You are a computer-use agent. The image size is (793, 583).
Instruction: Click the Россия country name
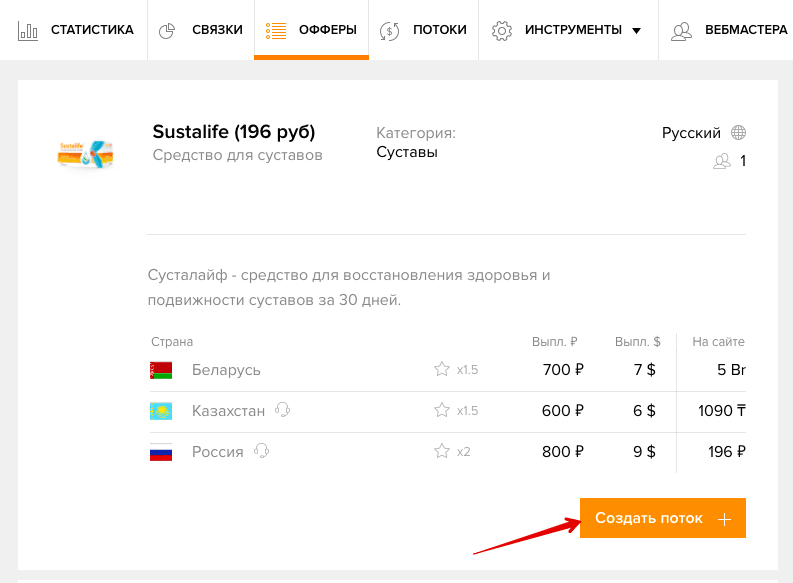coord(217,452)
